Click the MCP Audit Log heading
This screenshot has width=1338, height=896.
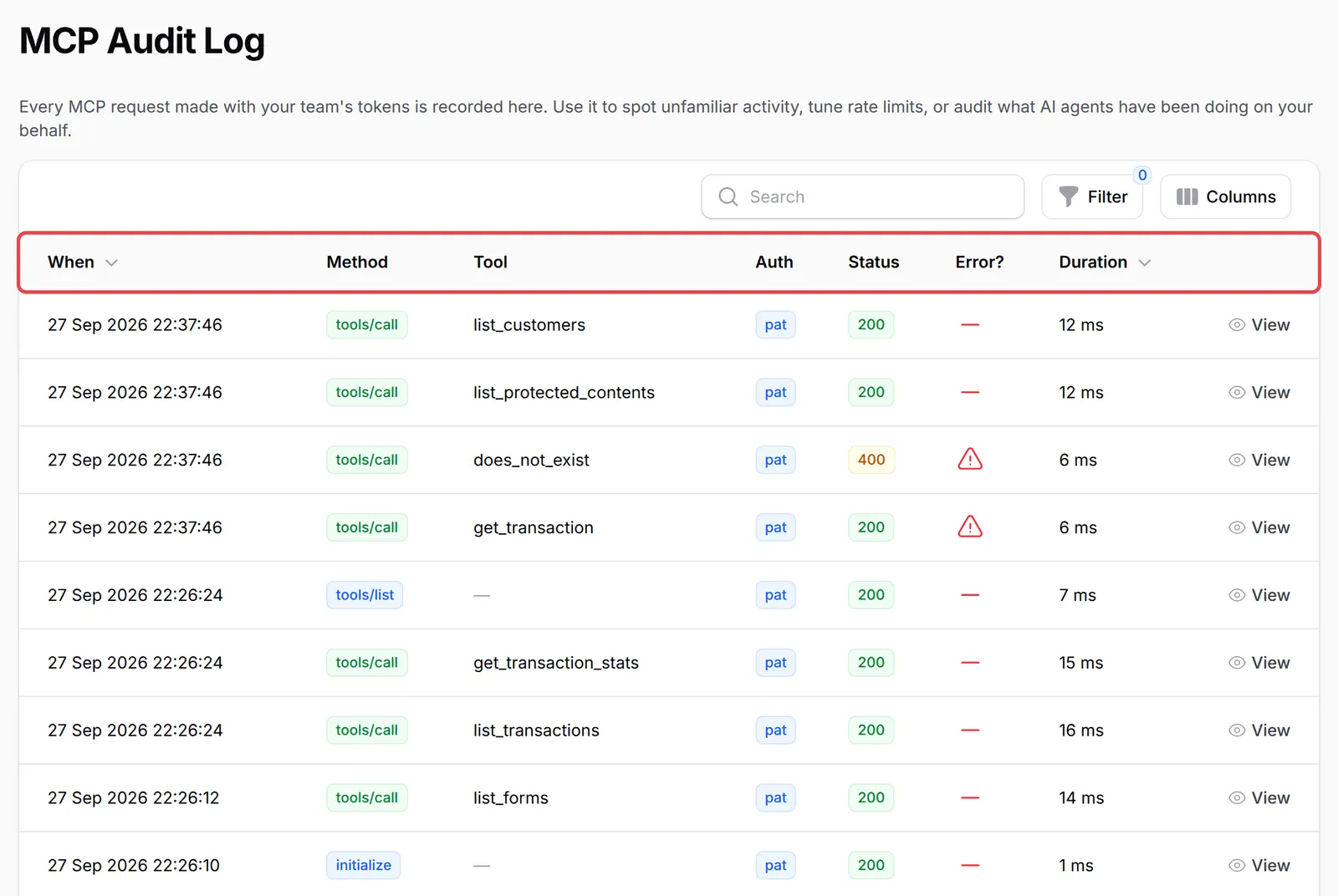[142, 41]
